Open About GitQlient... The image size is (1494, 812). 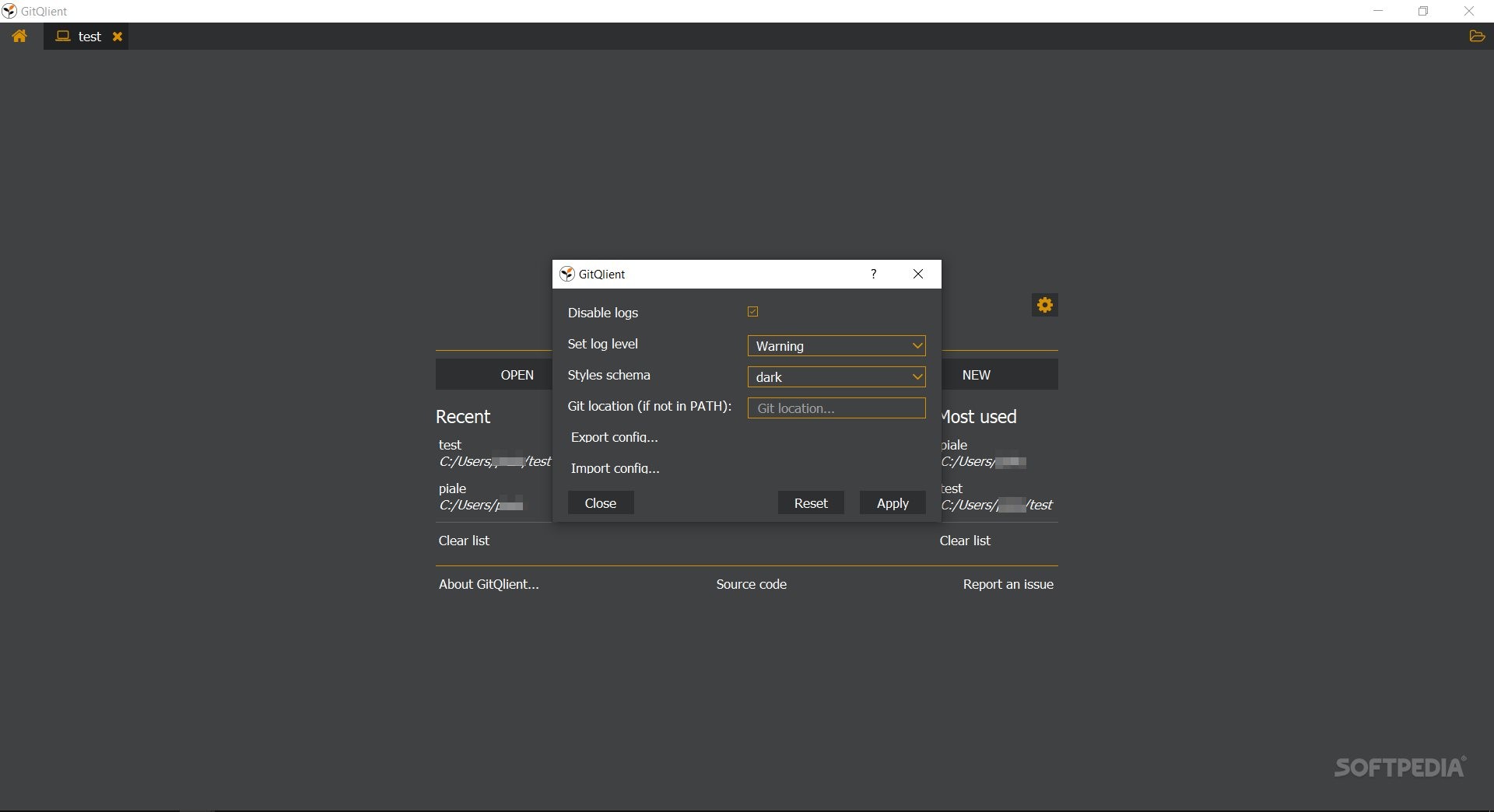489,584
